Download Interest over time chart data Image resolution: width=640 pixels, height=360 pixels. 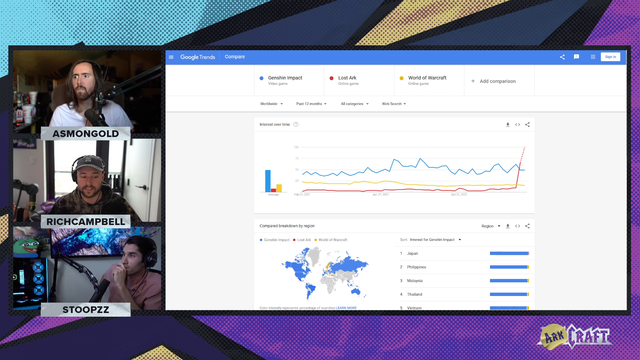point(508,124)
